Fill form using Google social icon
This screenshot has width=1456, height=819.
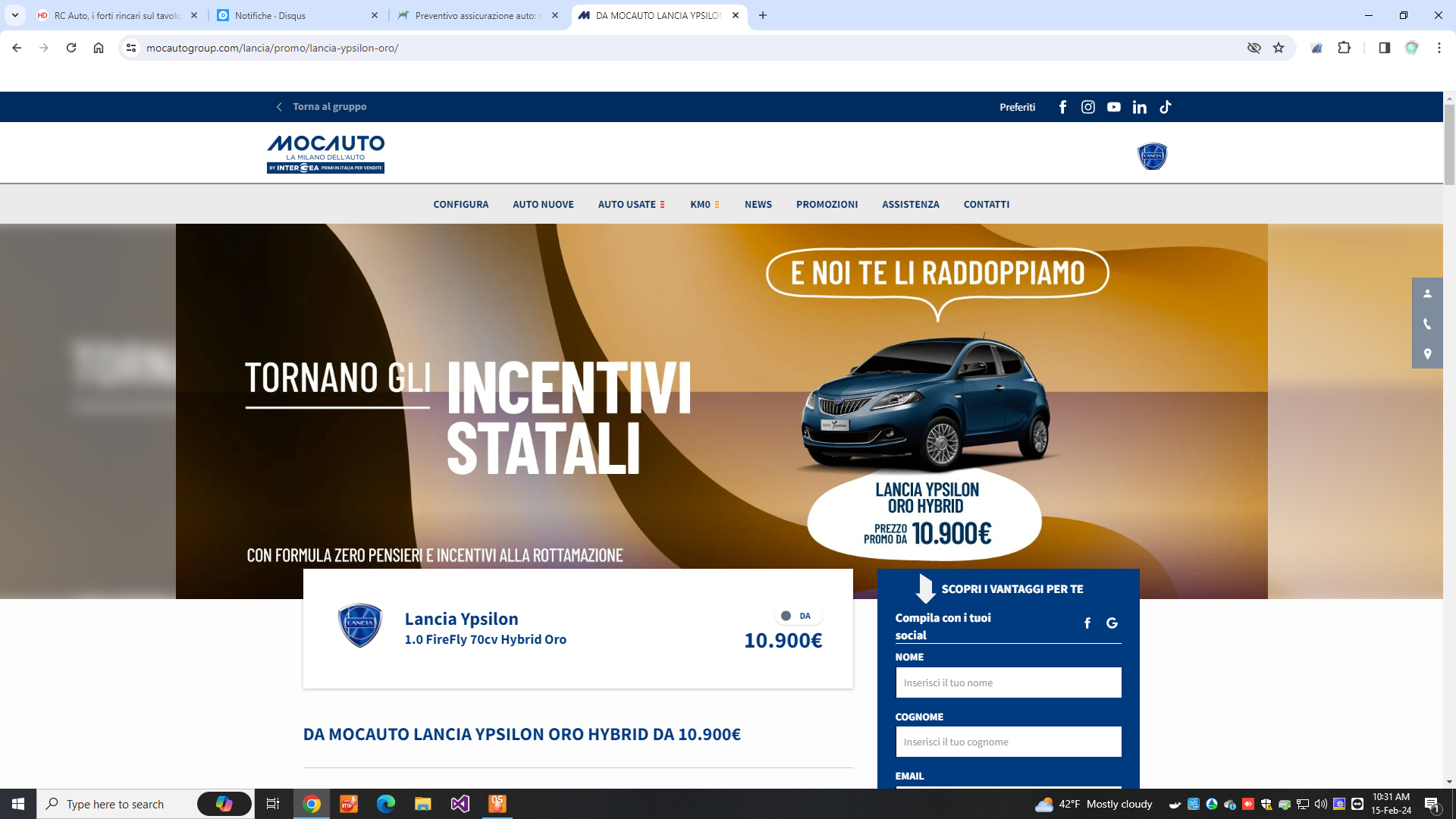pos(1112,623)
